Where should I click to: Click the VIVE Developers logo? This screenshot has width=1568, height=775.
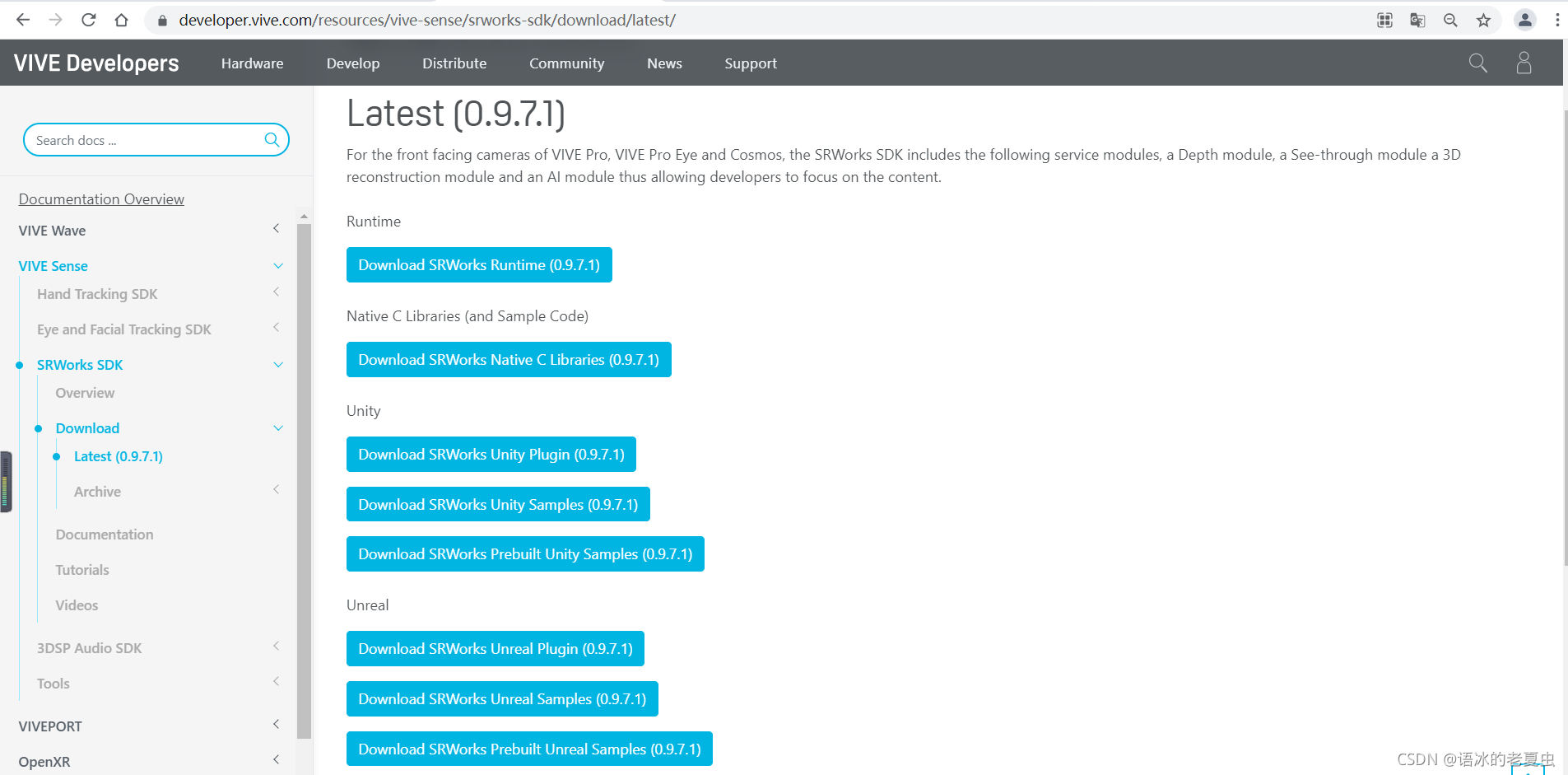click(x=96, y=63)
